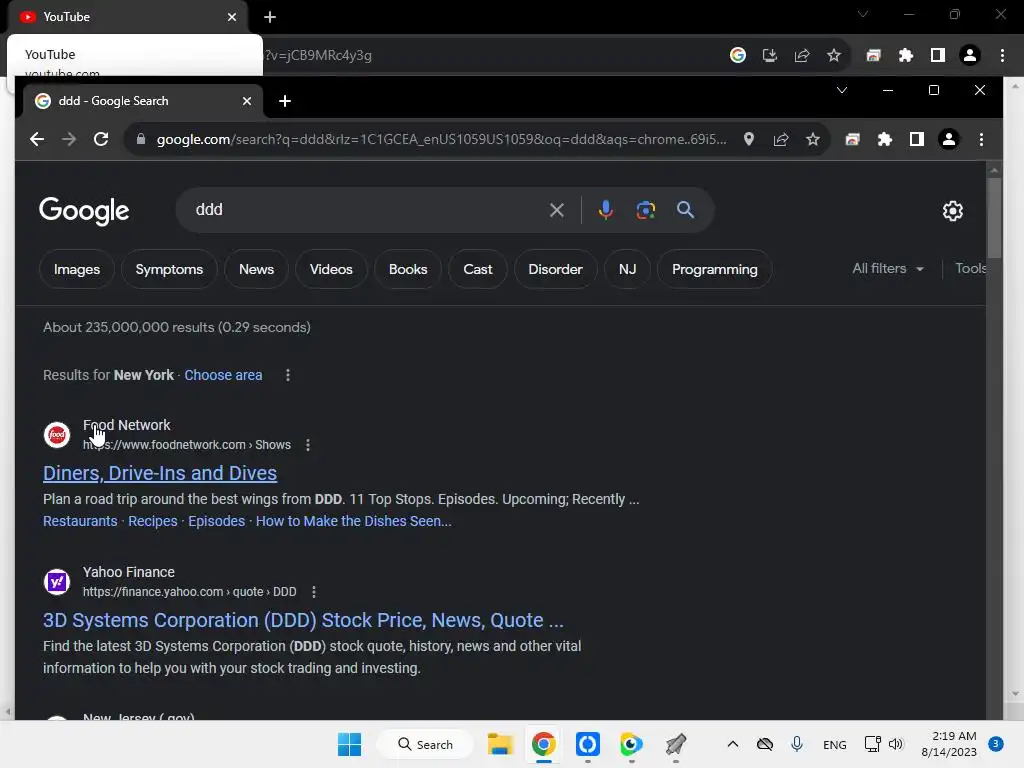Screen dimensions: 1024x768
Task: Filter results by News
Action: tap(256, 269)
